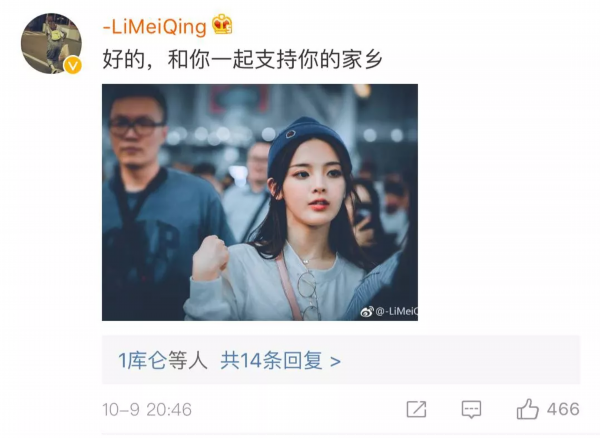Like the comment with thumbs-up icon

(x=528, y=409)
